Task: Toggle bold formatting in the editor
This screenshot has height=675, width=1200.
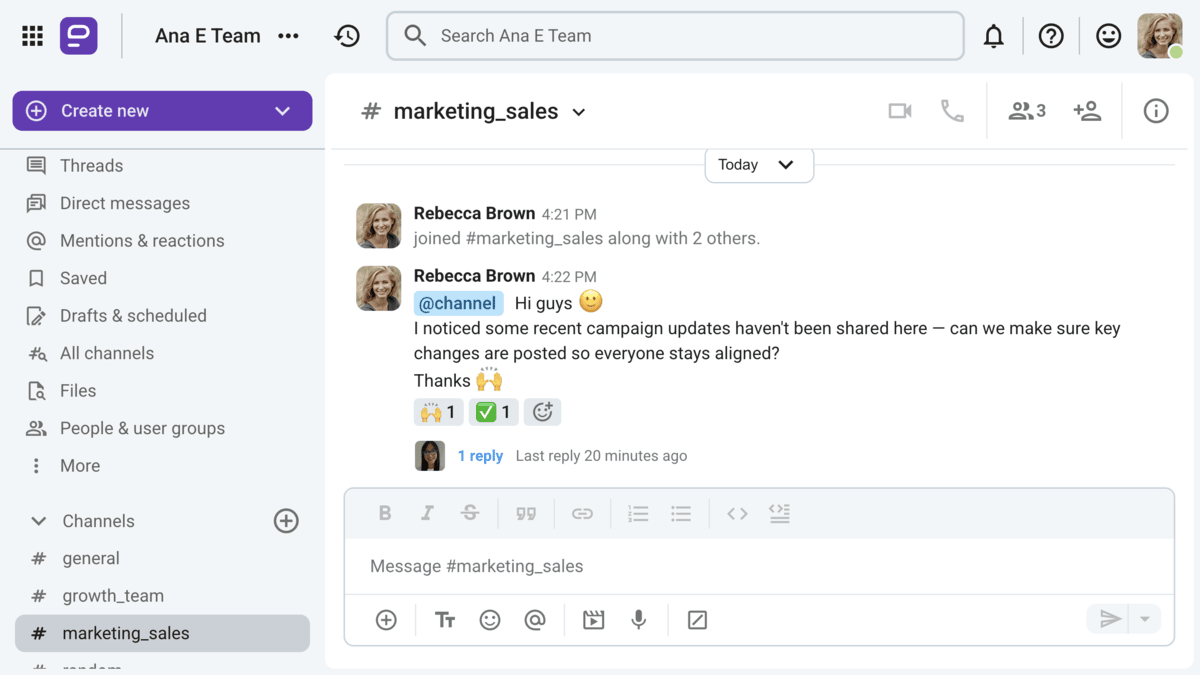Action: [385, 513]
